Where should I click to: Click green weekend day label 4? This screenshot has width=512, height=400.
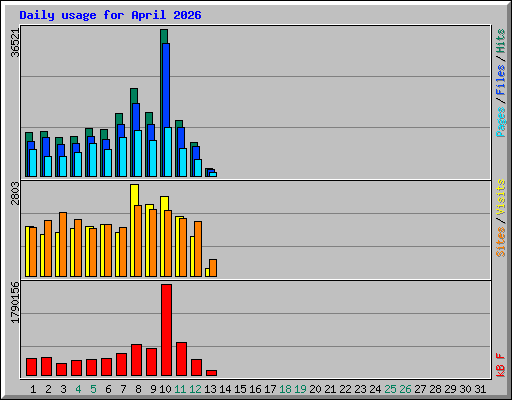(x=78, y=389)
